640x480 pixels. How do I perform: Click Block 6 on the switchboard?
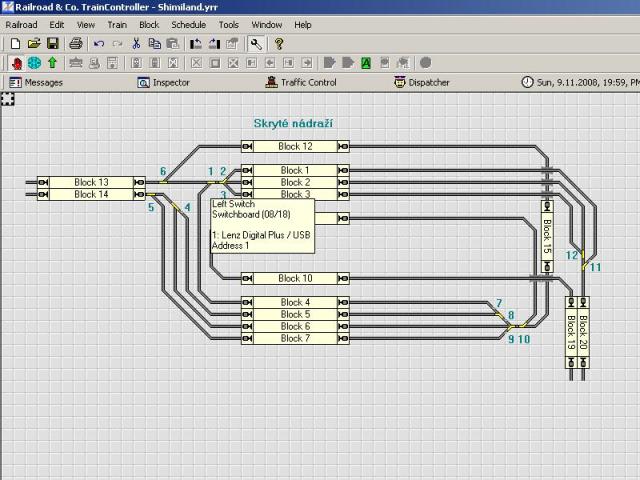click(x=295, y=327)
